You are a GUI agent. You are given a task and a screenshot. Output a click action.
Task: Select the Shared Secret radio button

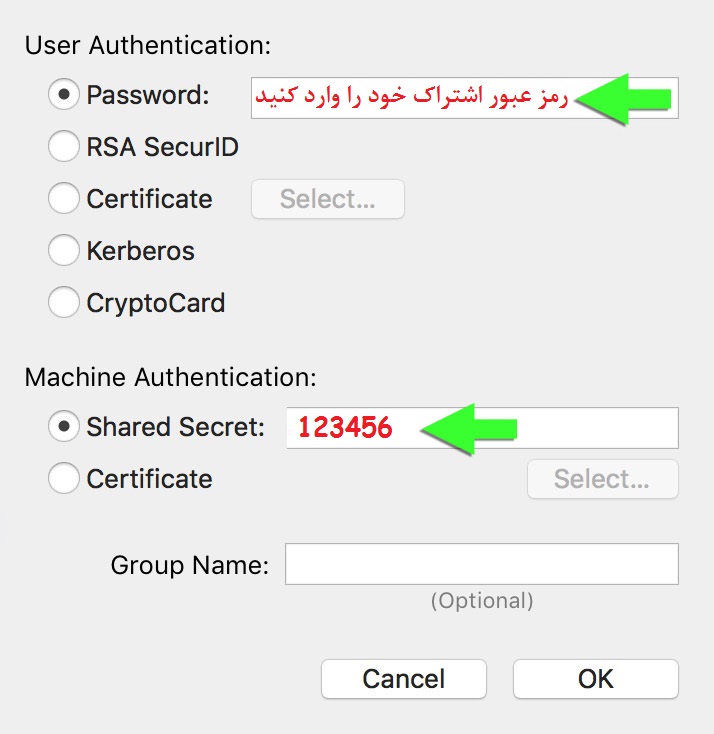64,427
